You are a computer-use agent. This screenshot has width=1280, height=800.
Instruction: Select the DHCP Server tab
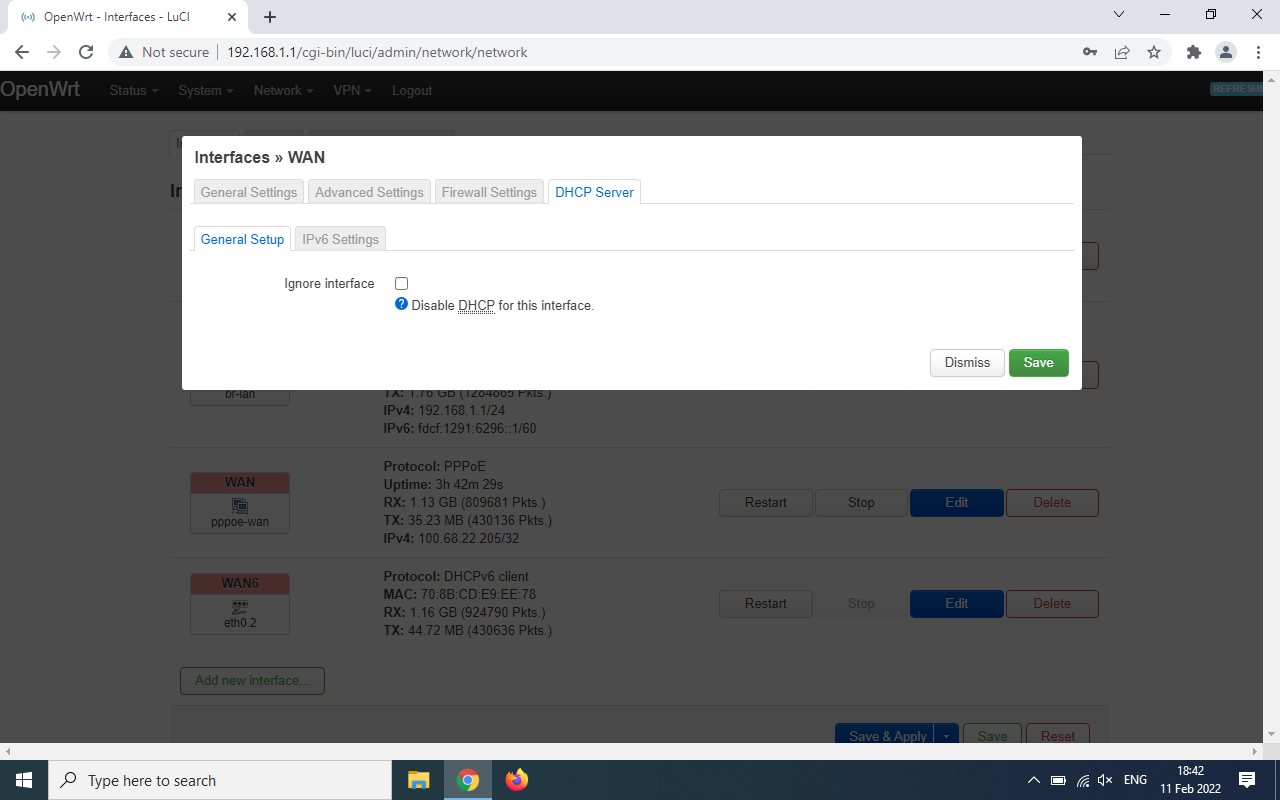pyautogui.click(x=594, y=192)
